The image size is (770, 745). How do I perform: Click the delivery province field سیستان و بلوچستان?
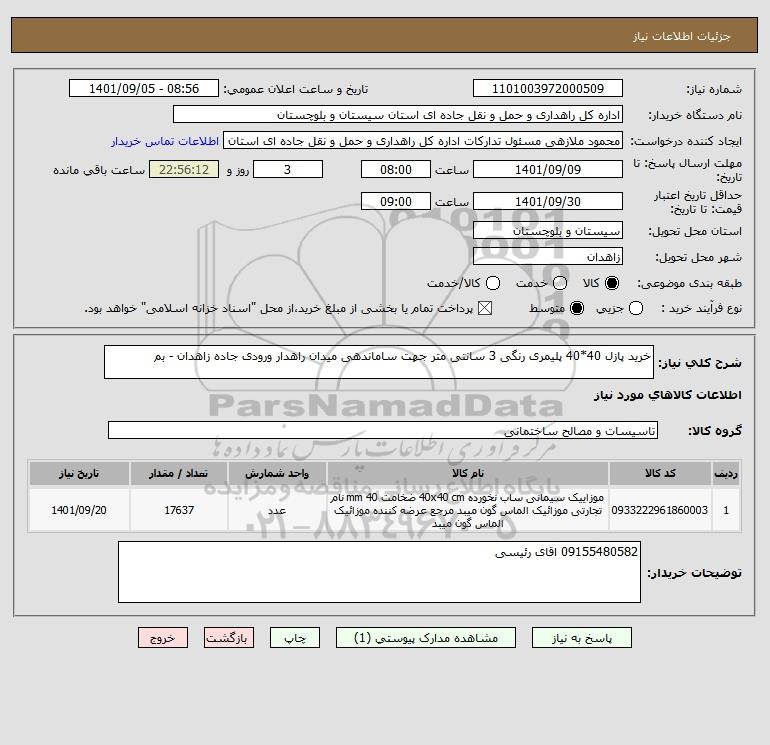pos(548,230)
